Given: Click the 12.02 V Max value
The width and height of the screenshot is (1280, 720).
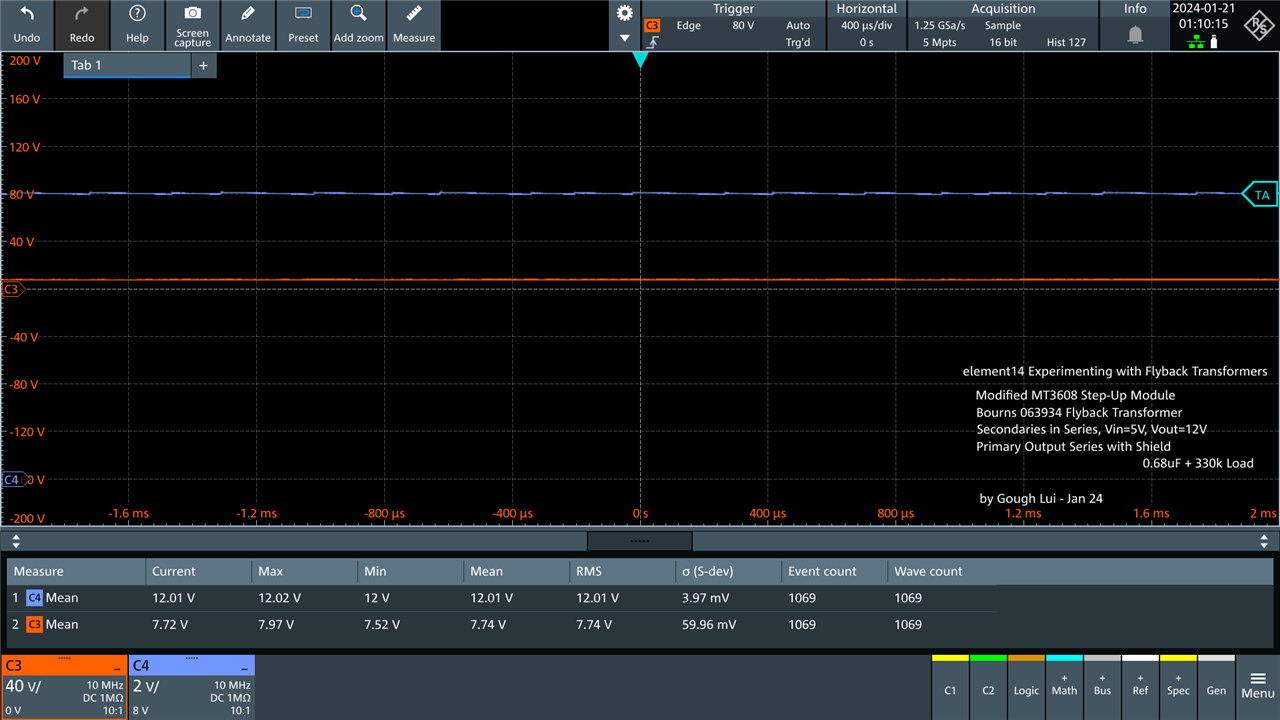Looking at the screenshot, I should [x=280, y=598].
